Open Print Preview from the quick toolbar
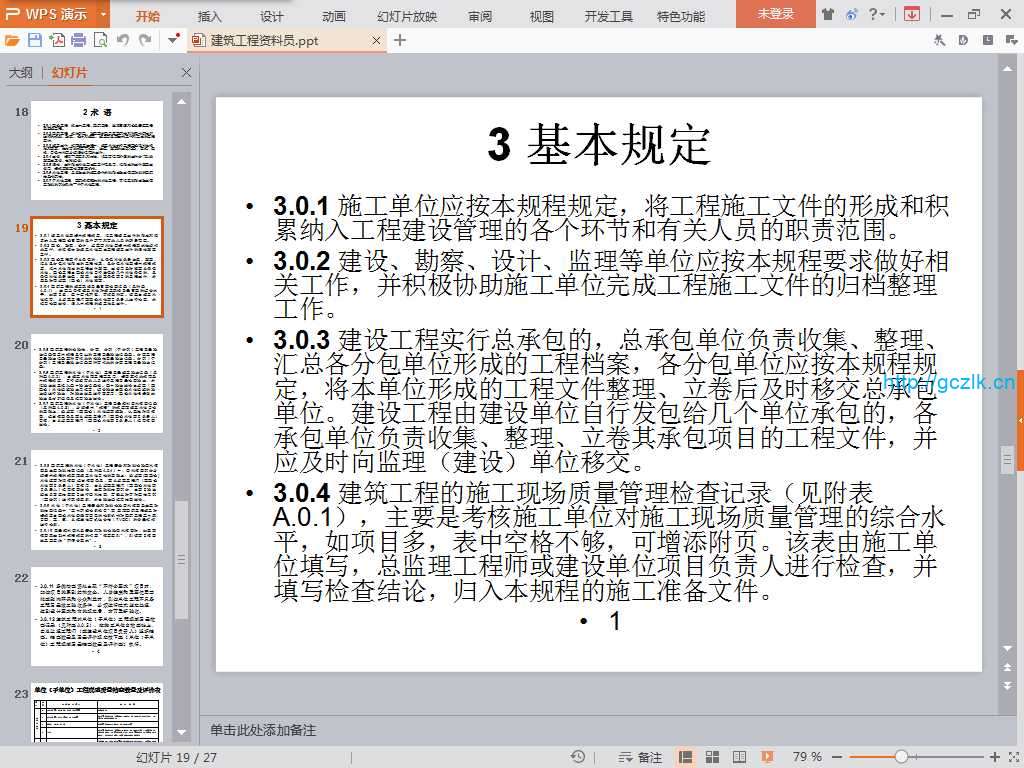Screen dimensions: 1024x768 coord(100,41)
